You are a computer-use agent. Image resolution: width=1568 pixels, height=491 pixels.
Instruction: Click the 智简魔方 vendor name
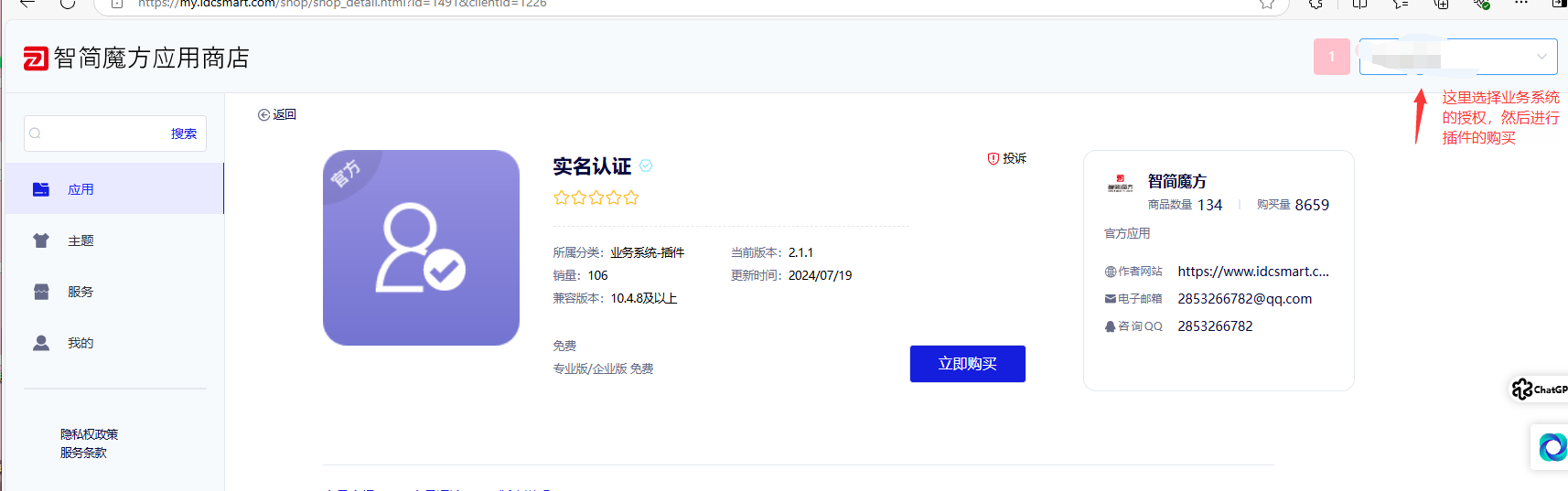tap(1177, 181)
